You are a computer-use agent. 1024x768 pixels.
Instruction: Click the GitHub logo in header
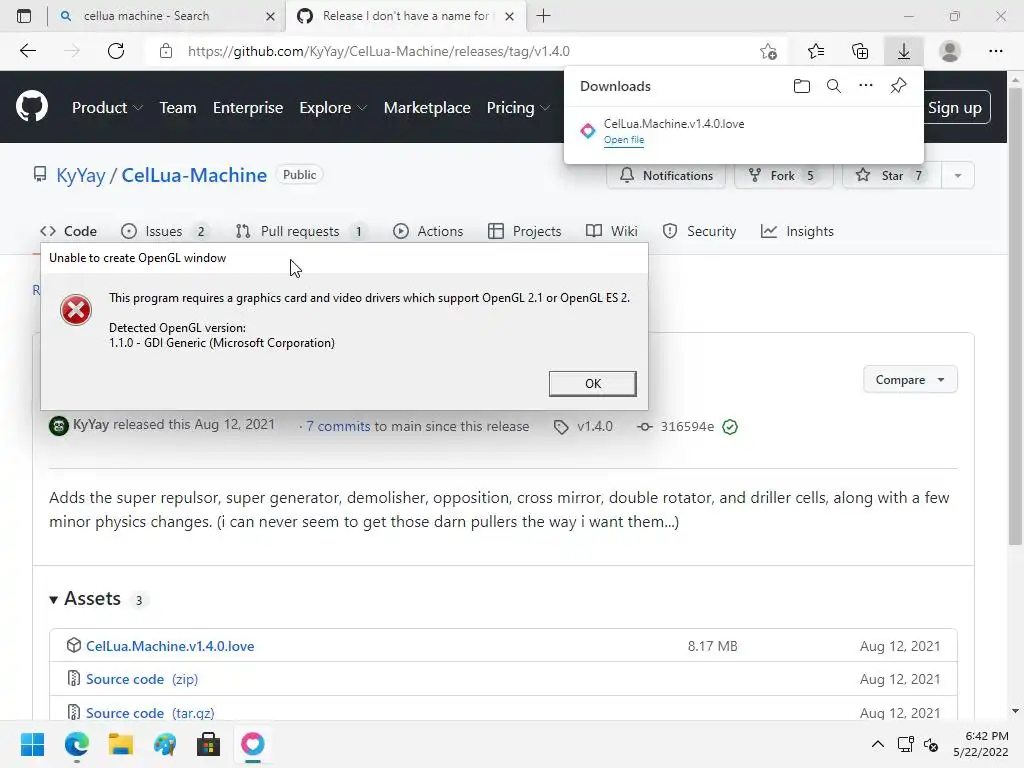31,107
